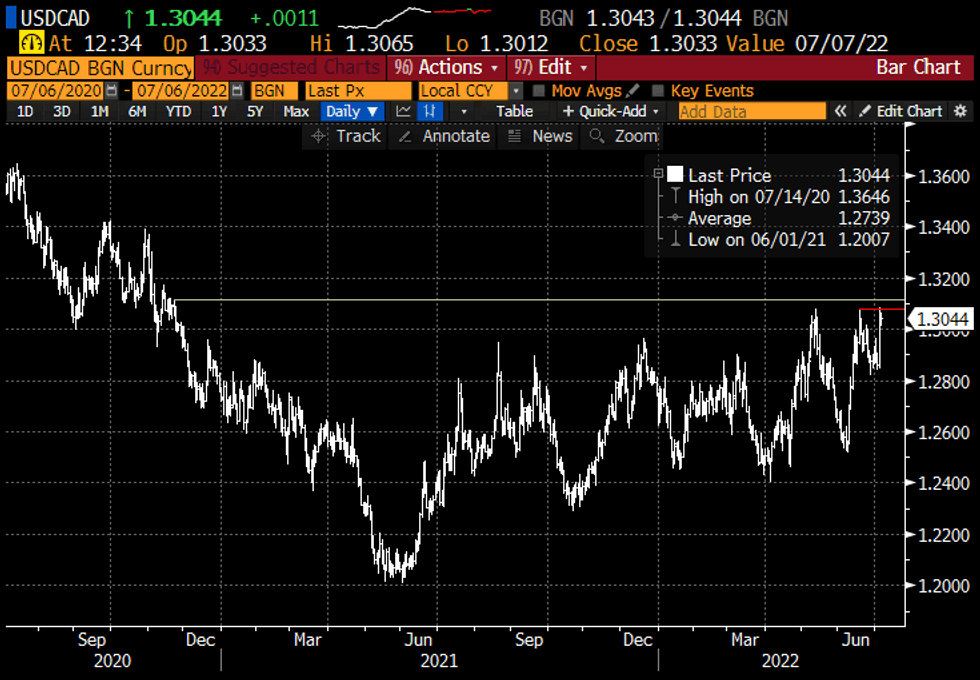The width and height of the screenshot is (980, 680).
Task: Select the line chart type icon
Action: 403,111
